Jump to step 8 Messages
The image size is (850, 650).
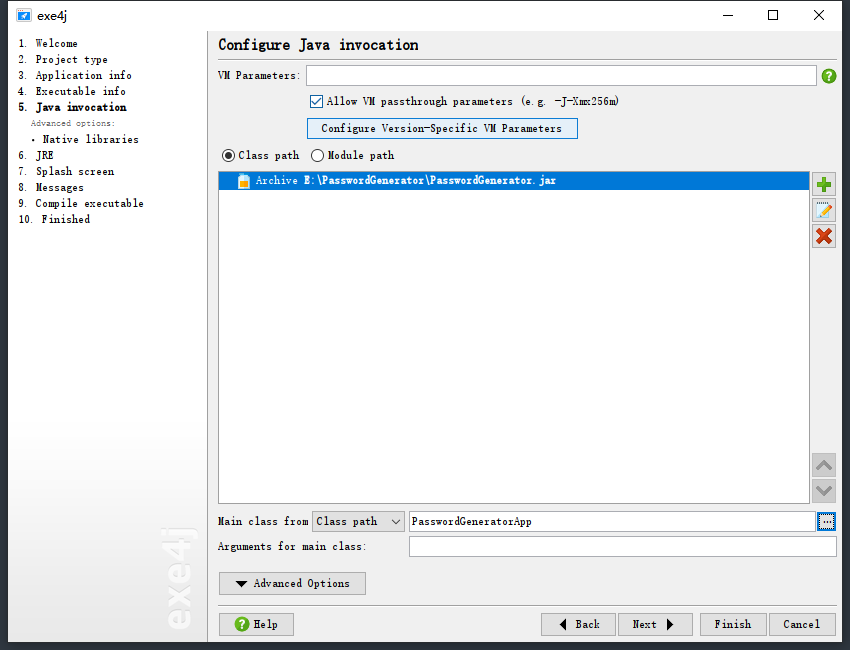[x=51, y=188]
